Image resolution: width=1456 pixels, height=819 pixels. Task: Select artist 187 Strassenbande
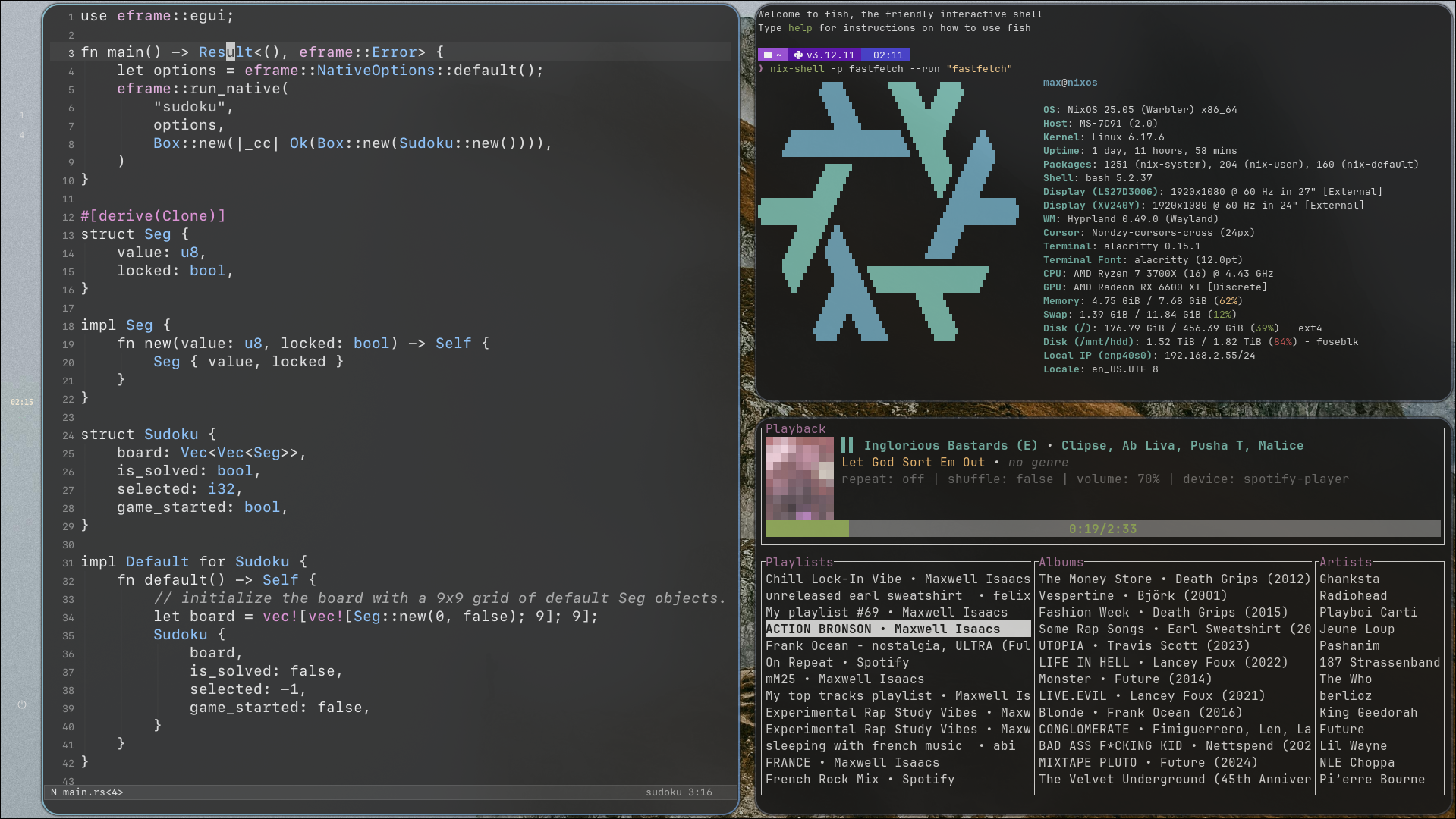tap(1379, 662)
